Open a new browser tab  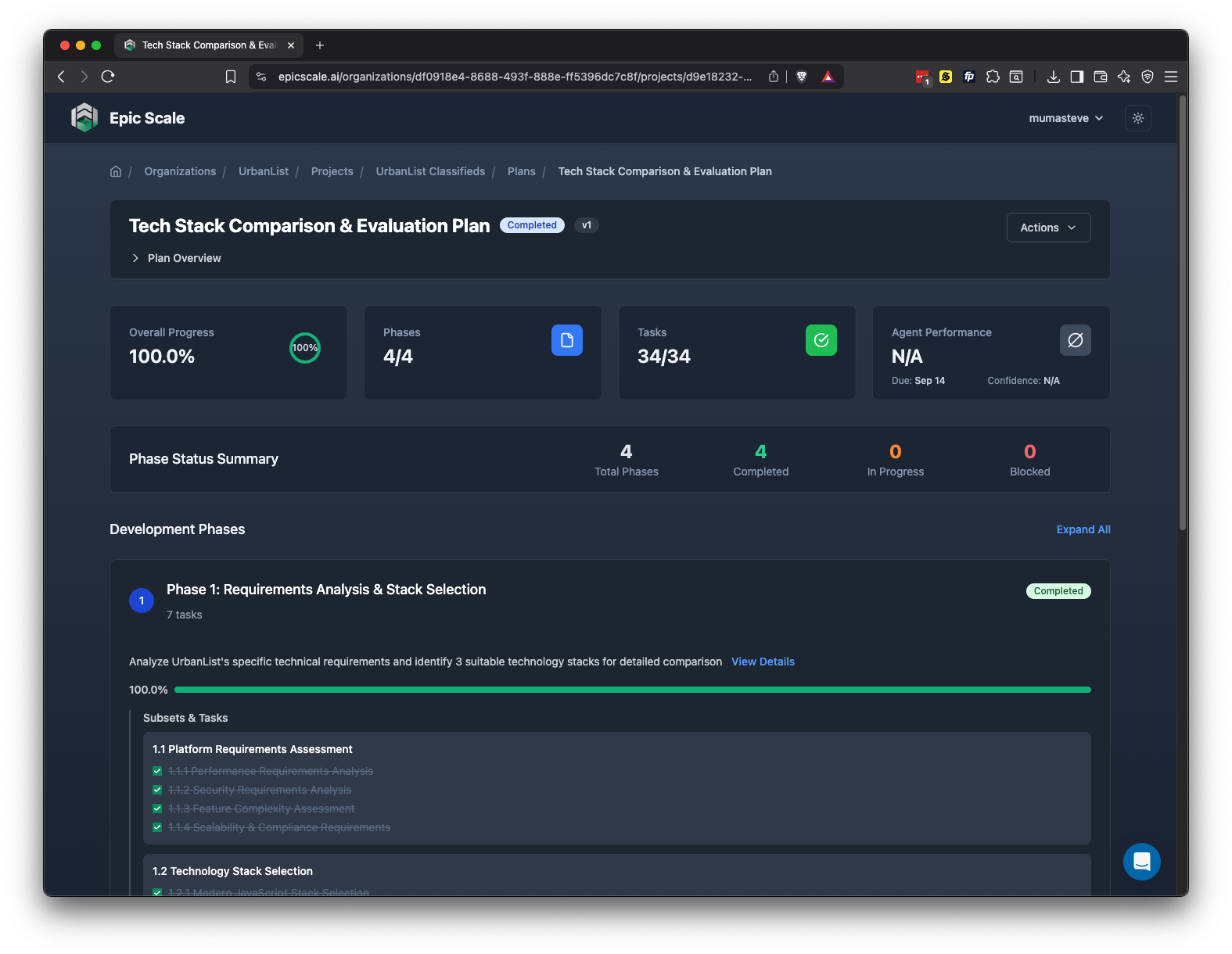(320, 45)
